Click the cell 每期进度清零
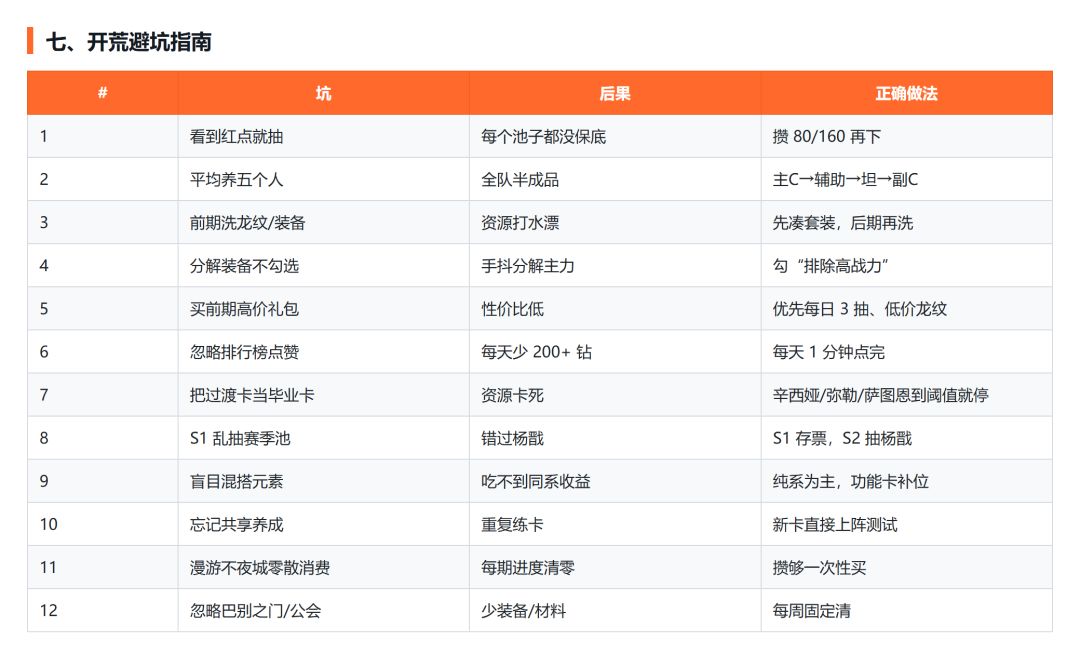 [615, 568]
